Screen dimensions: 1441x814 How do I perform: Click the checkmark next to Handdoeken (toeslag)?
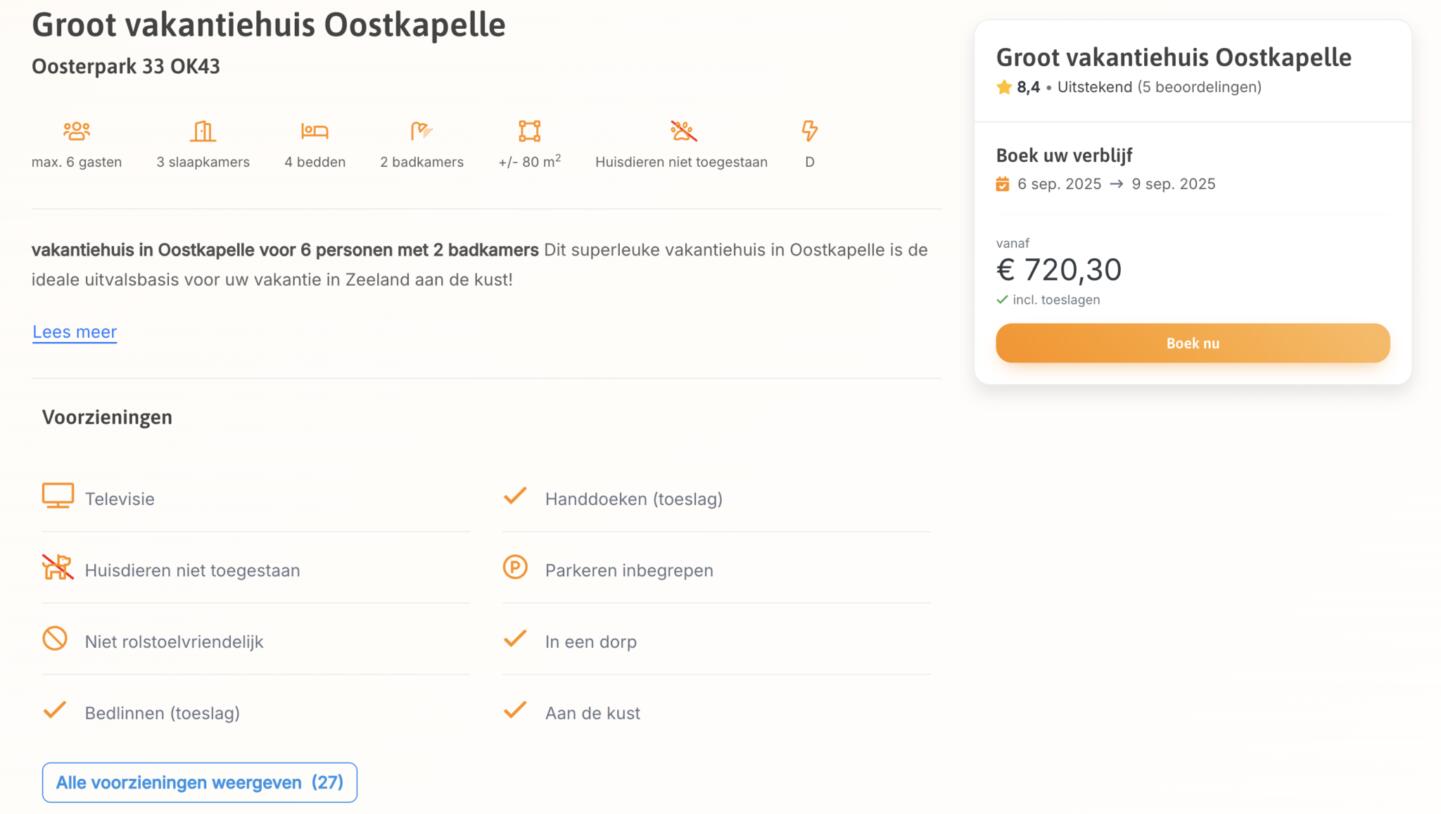point(515,496)
